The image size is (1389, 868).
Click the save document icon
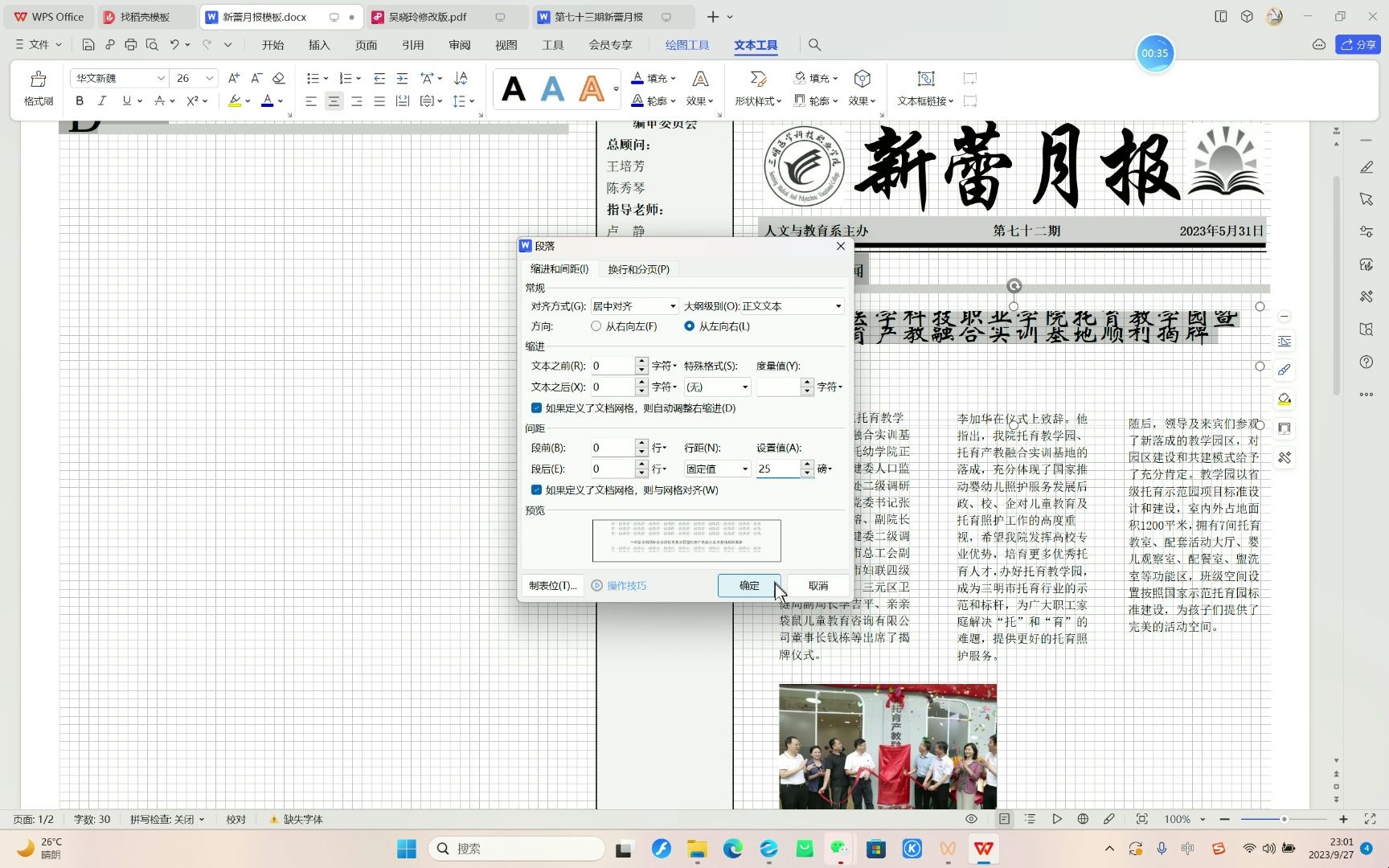pyautogui.click(x=88, y=45)
